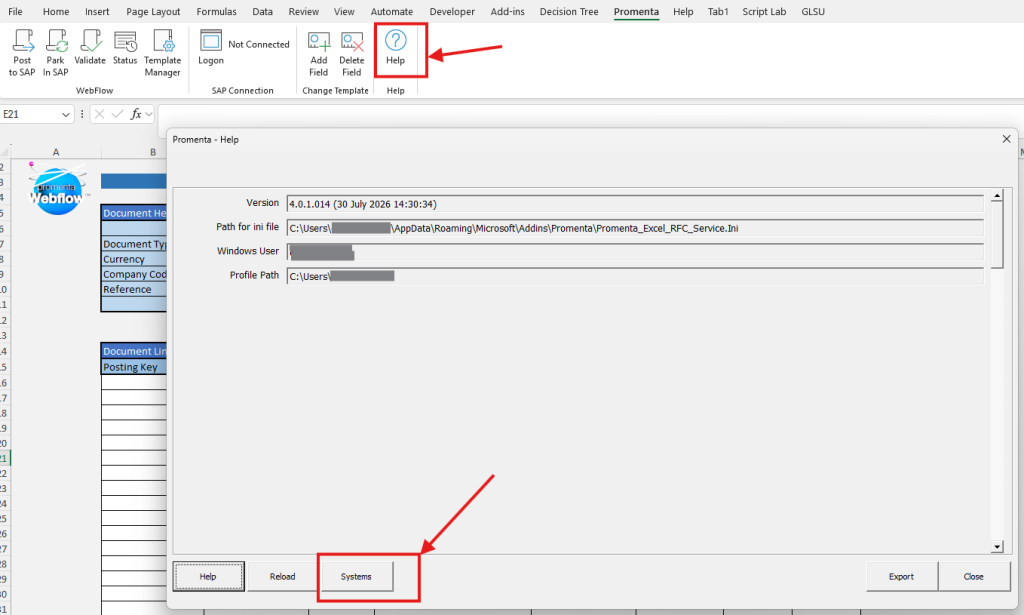Viewport: 1024px width, 615px height.
Task: Click the Close button in dialog
Action: tap(973, 576)
